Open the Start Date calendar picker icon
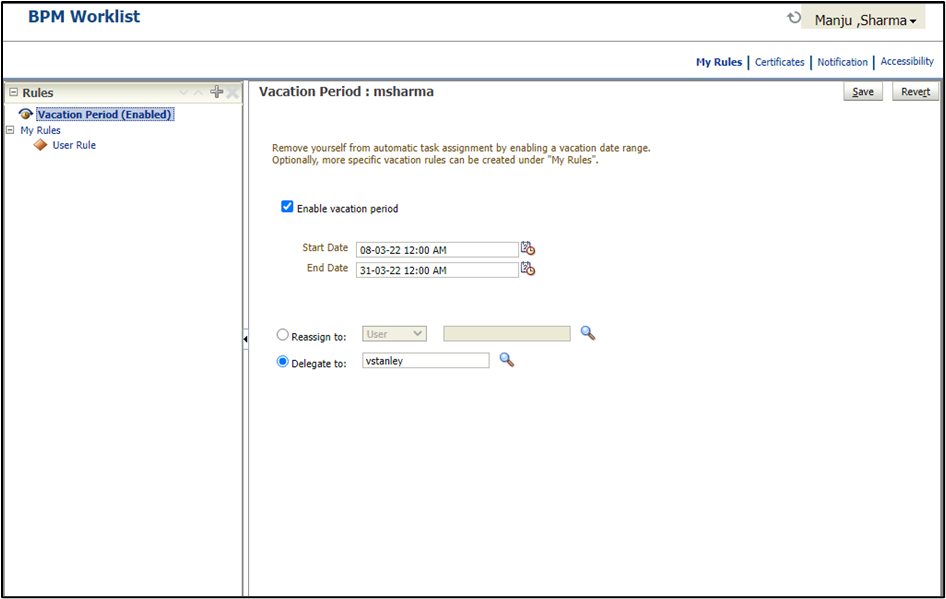The width and height of the screenshot is (946, 599). pyautogui.click(x=528, y=249)
